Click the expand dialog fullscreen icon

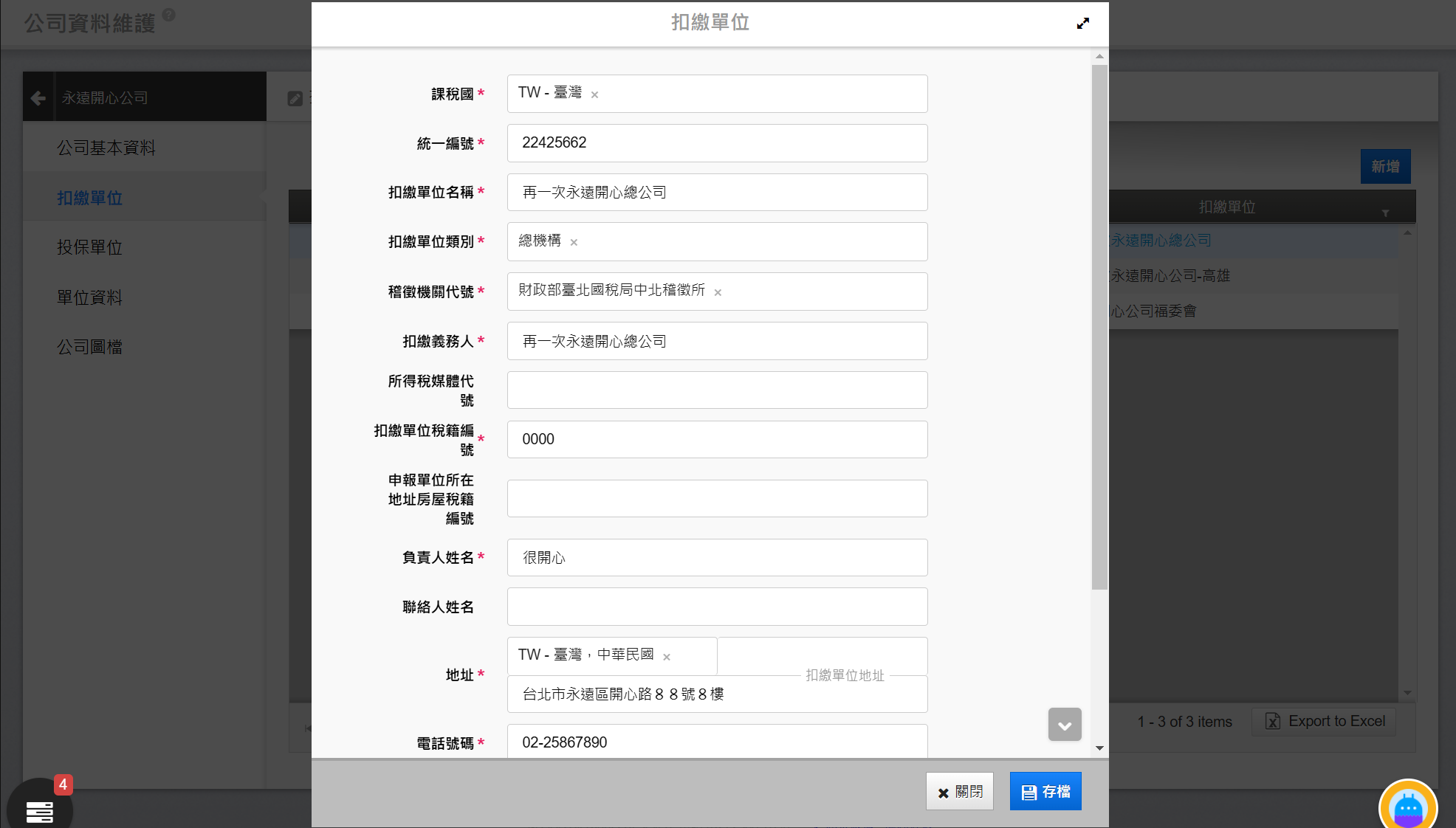pyautogui.click(x=1082, y=24)
